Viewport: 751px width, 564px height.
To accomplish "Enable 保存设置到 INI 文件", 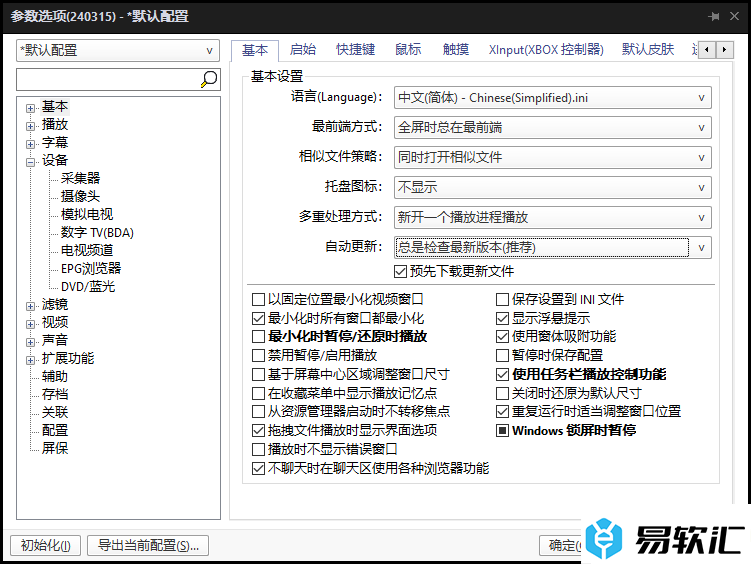I will click(502, 300).
